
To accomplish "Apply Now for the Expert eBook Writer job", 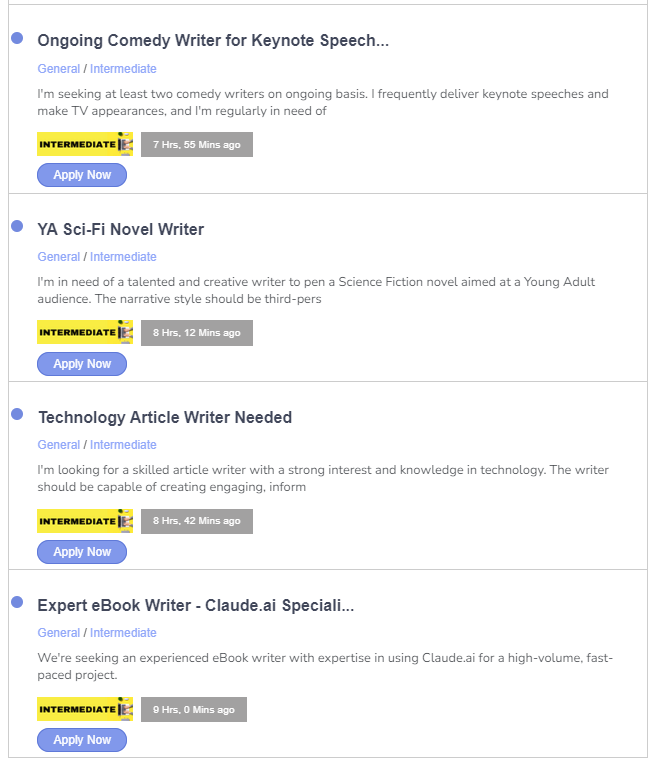I will (82, 740).
